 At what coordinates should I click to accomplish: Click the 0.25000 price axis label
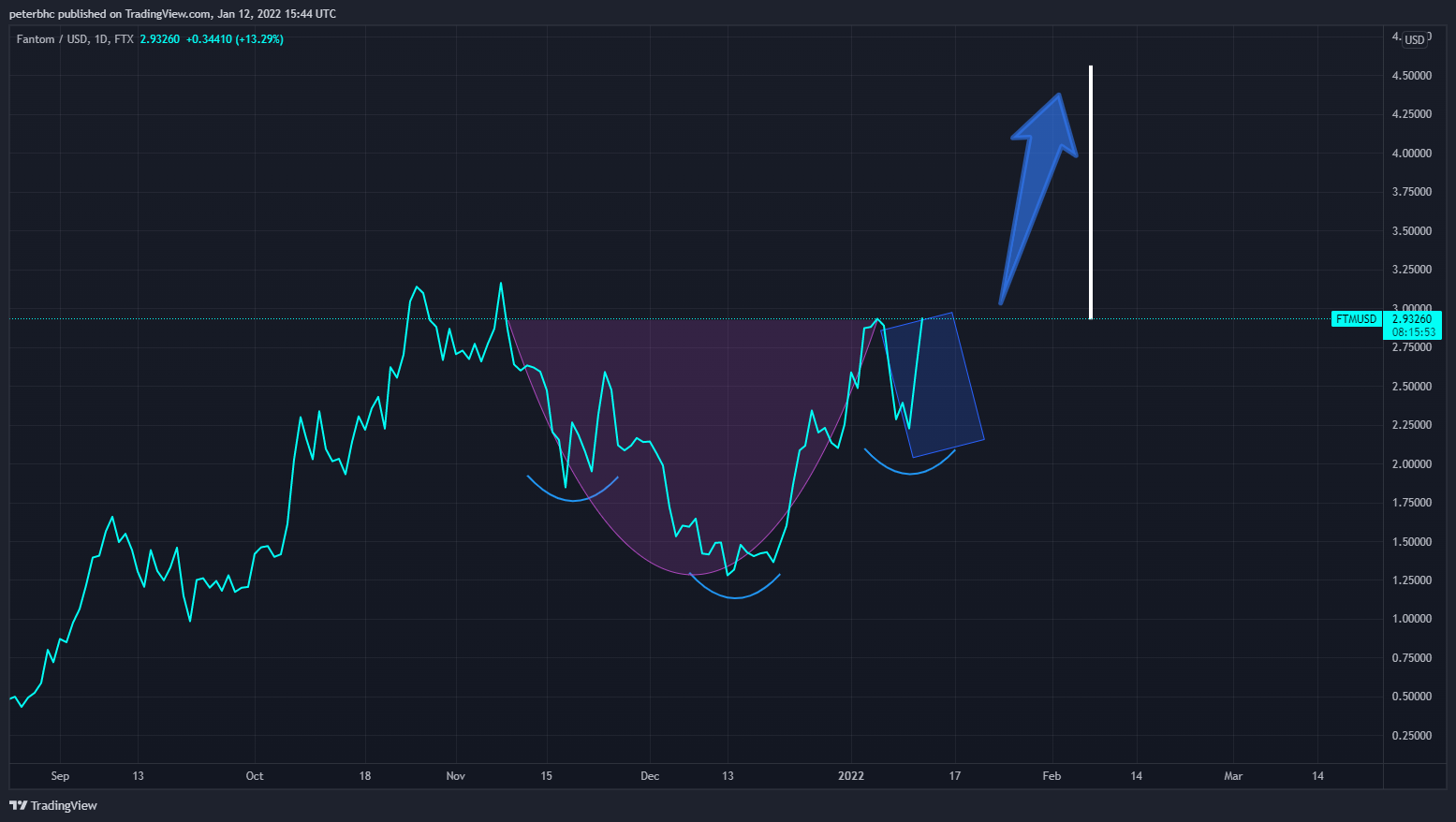[x=1412, y=736]
